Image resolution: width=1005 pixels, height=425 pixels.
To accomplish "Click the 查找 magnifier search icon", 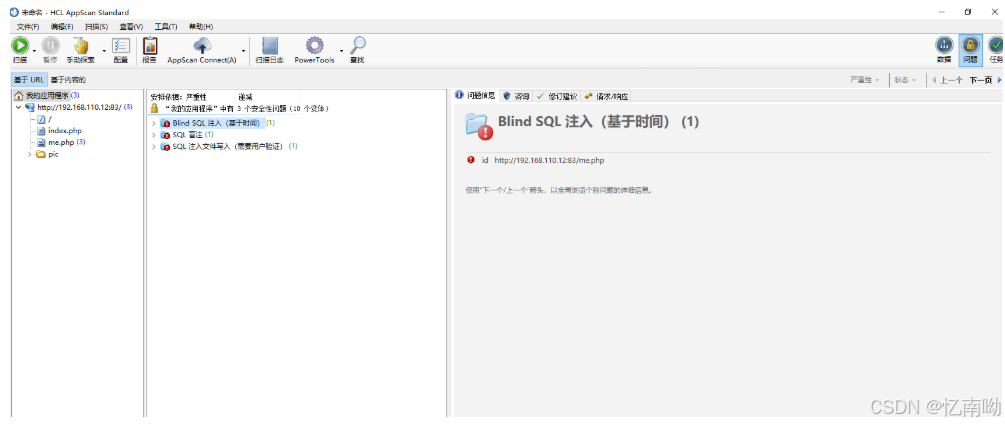I will pos(358,46).
